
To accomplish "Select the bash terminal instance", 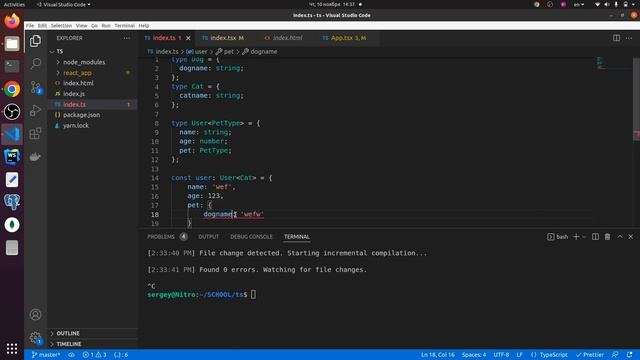I will [558, 237].
